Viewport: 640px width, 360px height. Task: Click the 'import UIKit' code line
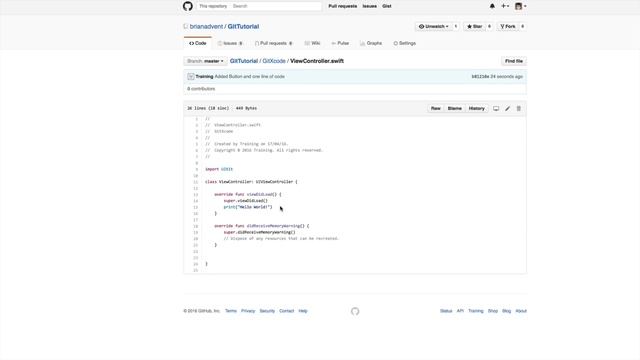[x=219, y=169]
